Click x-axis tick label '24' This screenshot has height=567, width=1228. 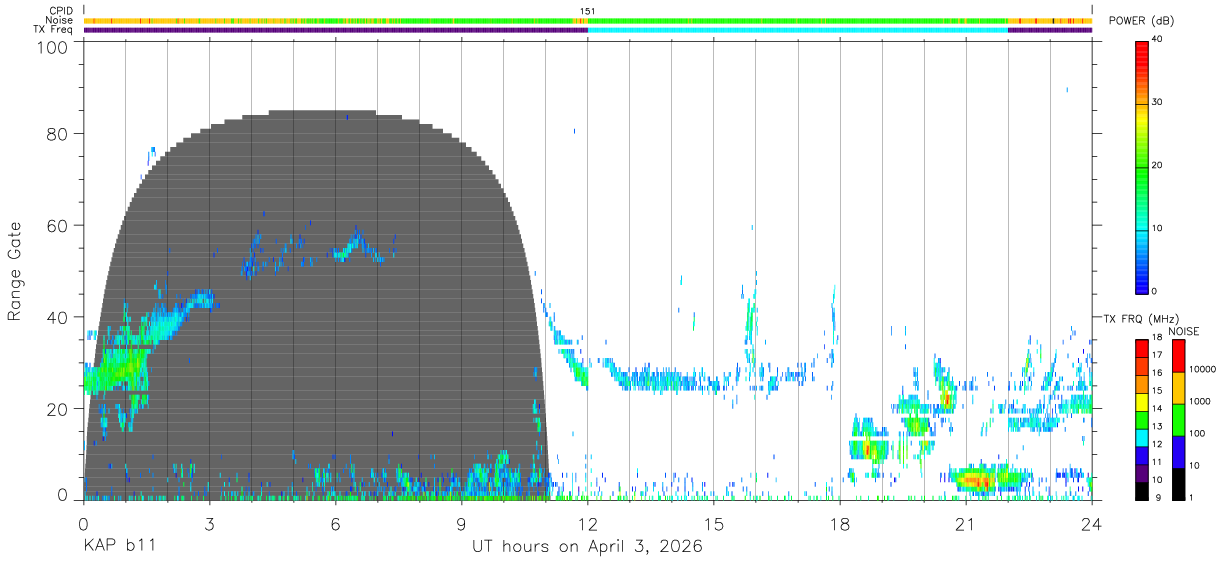1092,524
